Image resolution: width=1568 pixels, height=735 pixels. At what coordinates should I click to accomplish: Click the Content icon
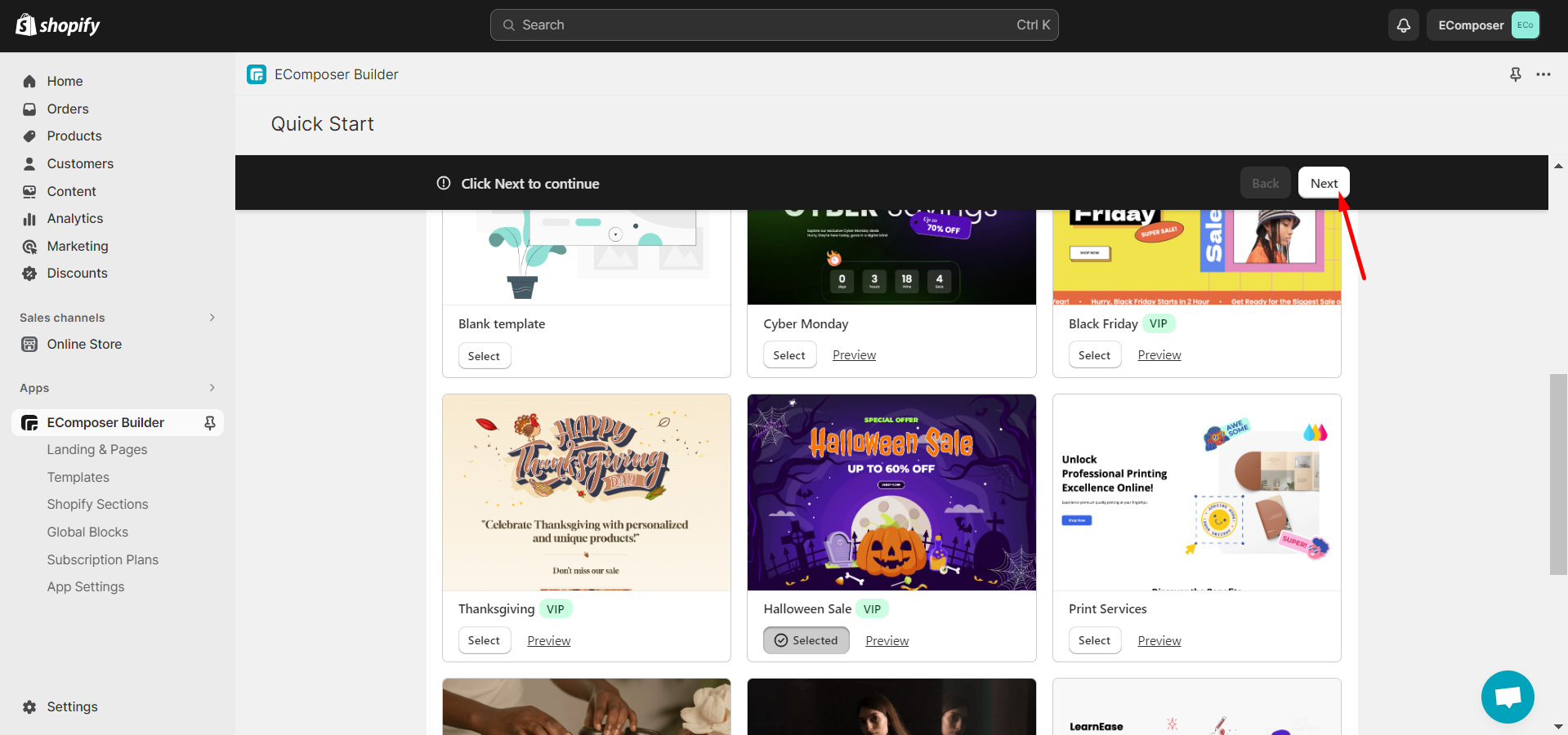tap(29, 191)
